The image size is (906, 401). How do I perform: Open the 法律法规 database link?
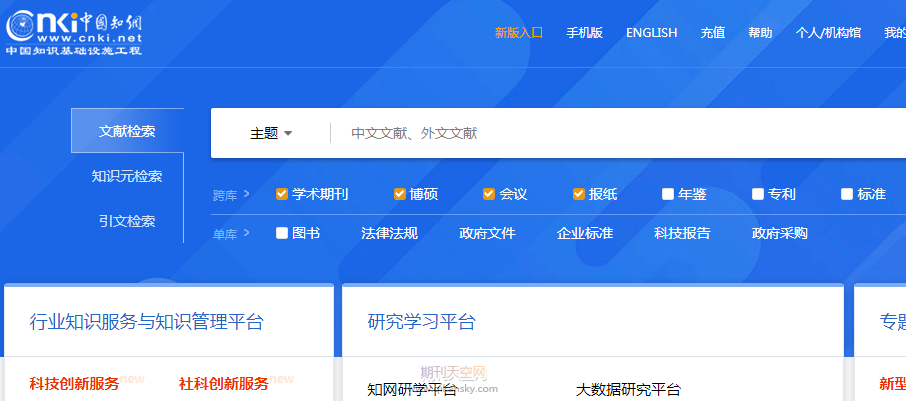pyautogui.click(x=389, y=234)
